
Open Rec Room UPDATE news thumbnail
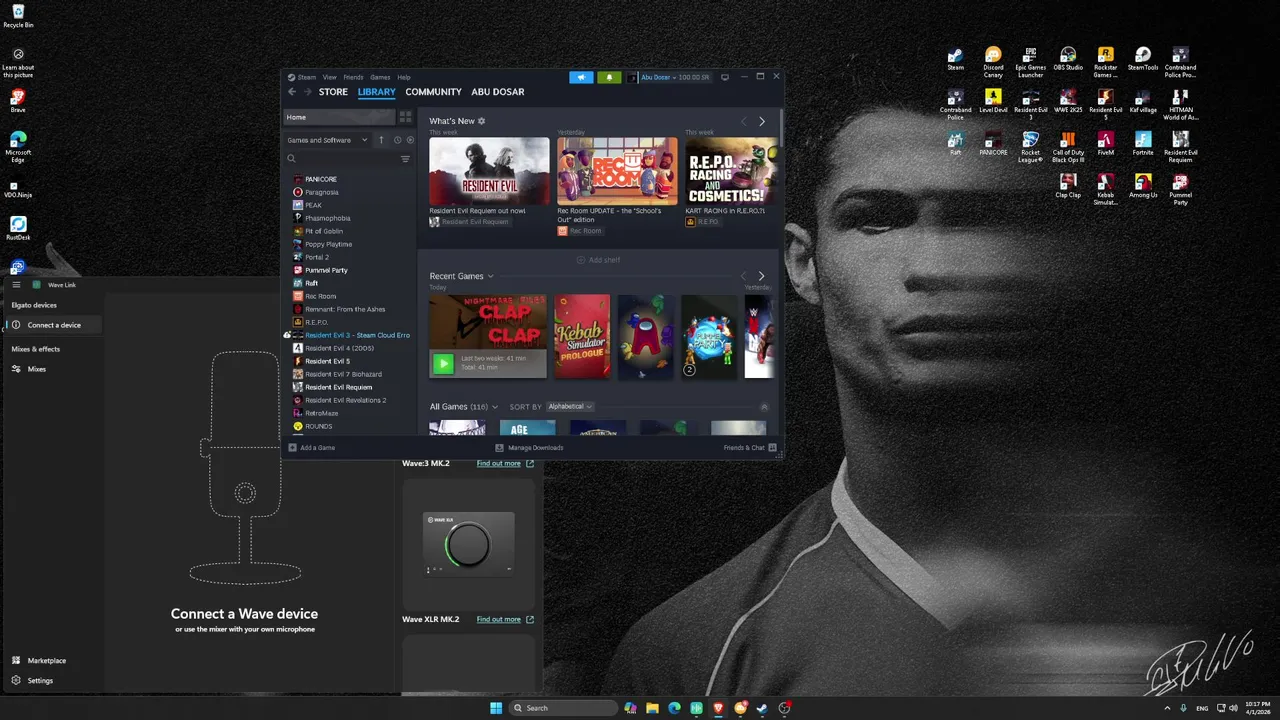coord(617,171)
